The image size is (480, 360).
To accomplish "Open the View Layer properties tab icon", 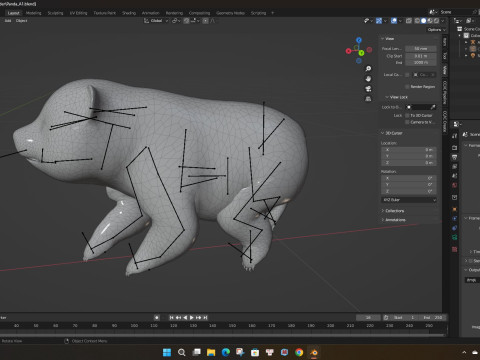I will coord(455,166).
